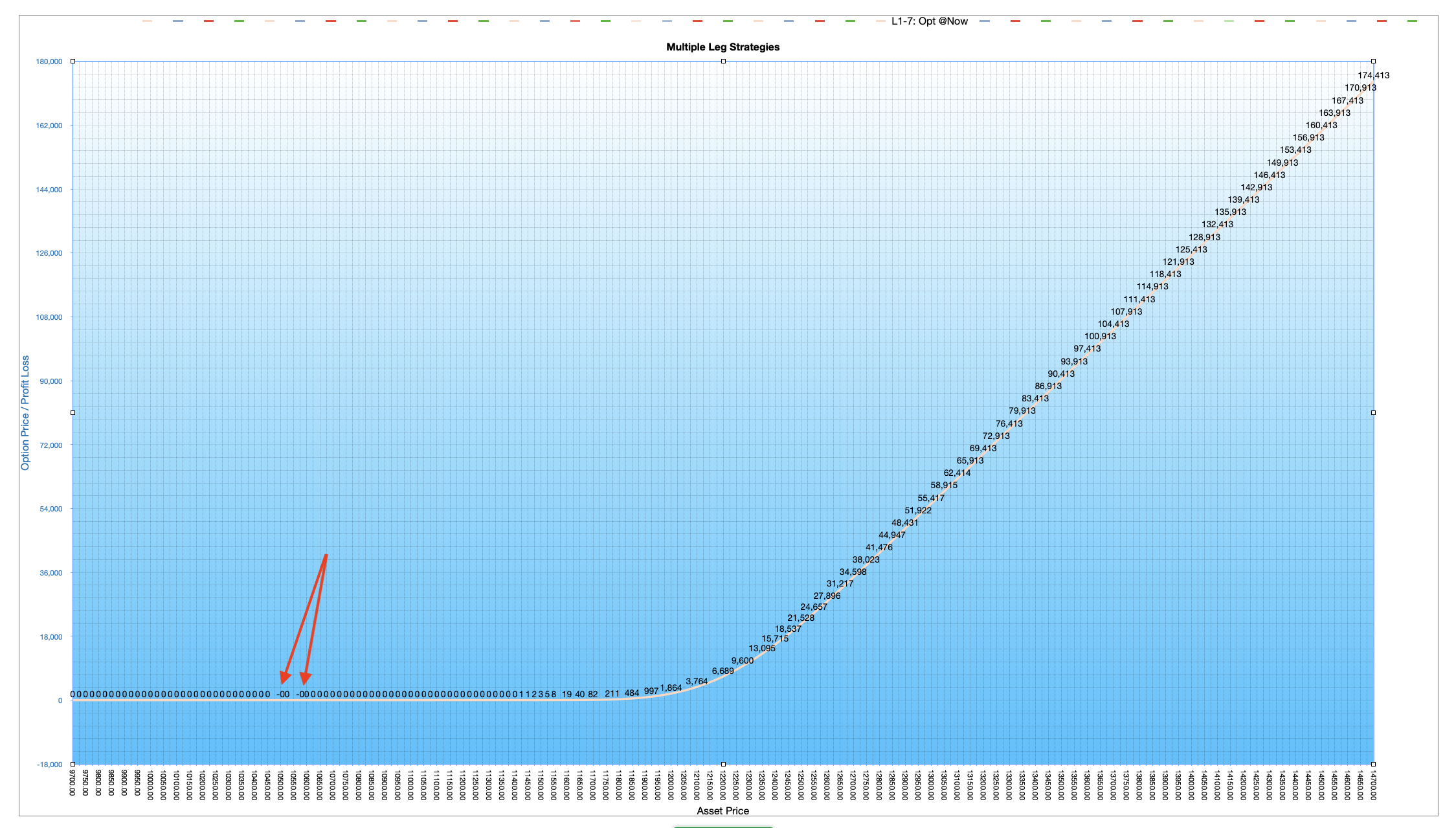Screen dimensions: 1456x828
Task: Click the 6,689 data label
Action: click(722, 671)
